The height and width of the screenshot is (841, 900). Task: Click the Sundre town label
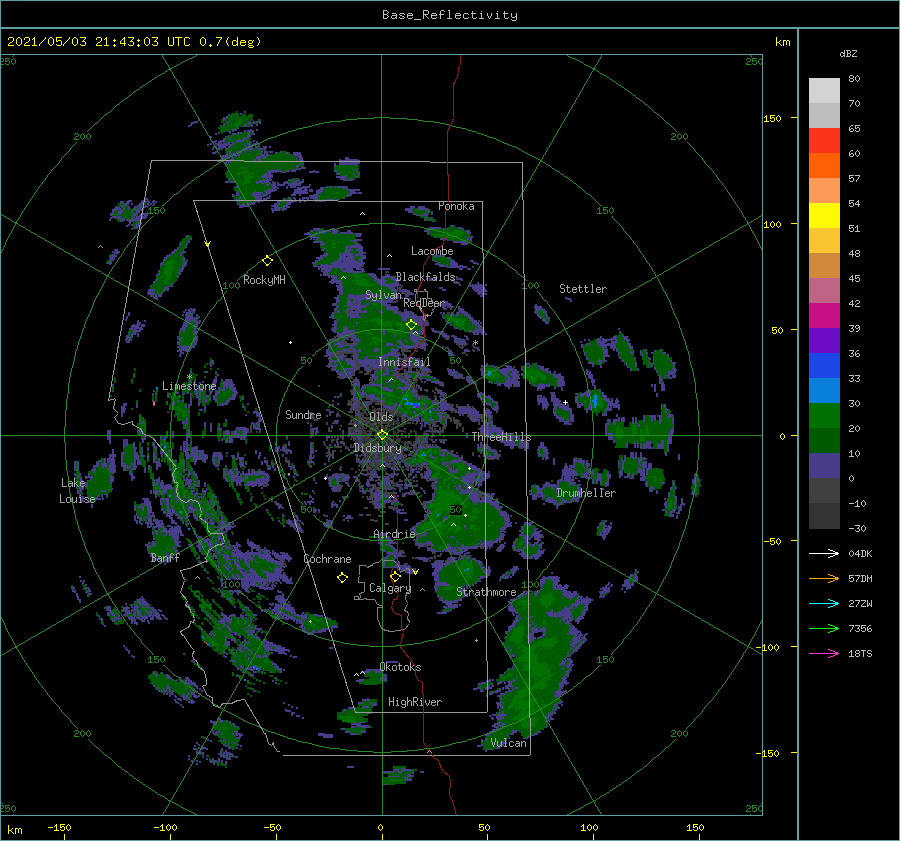[x=303, y=414]
